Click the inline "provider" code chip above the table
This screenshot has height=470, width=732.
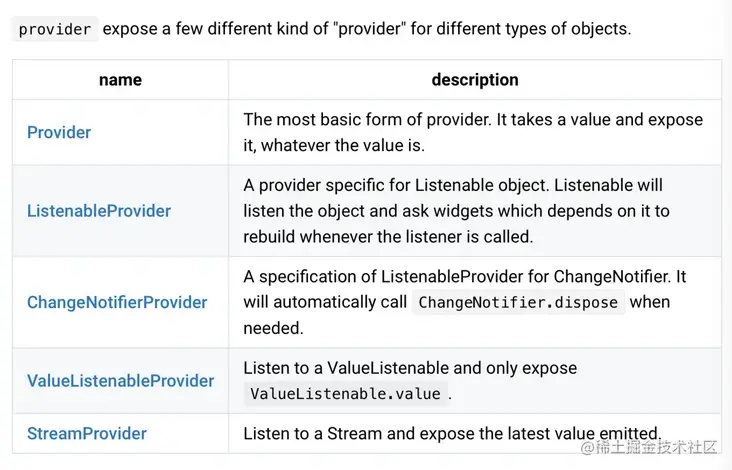55,29
